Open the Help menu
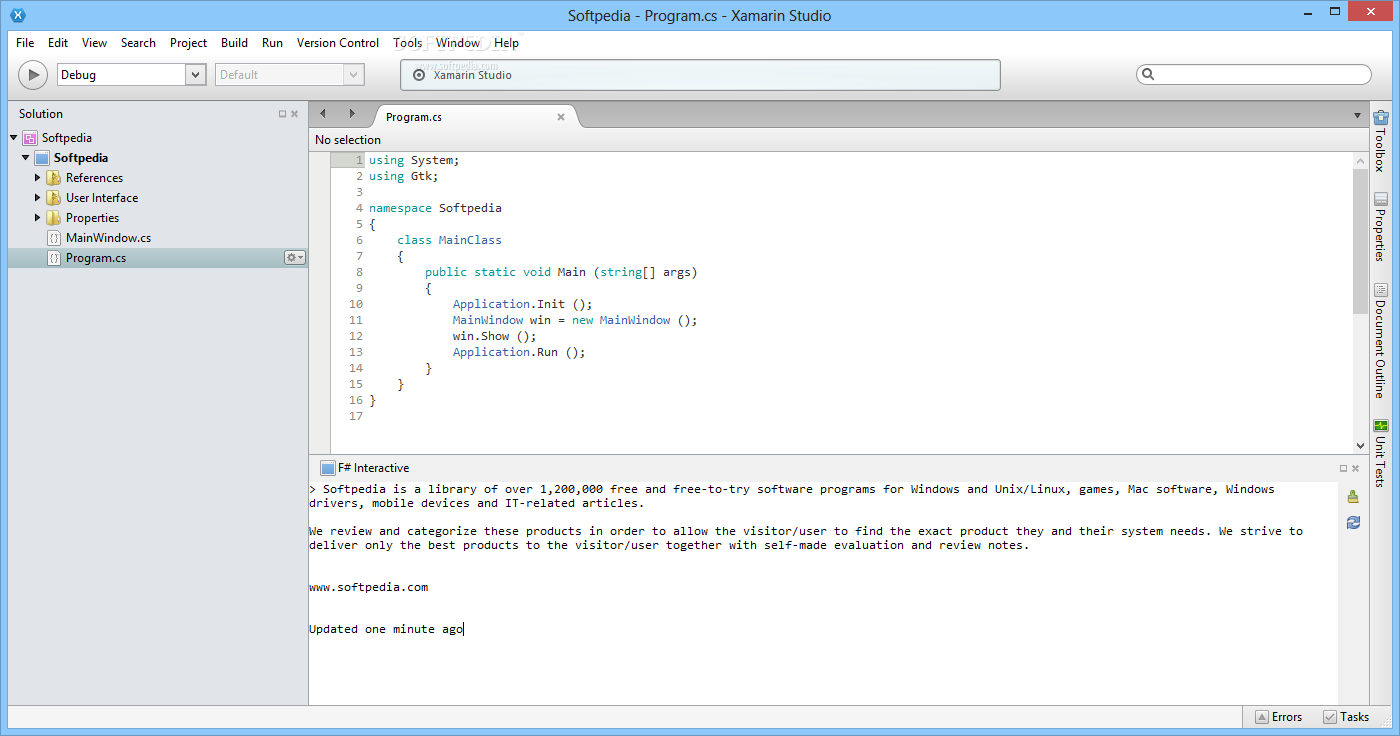The image size is (1400, 736). tap(507, 43)
